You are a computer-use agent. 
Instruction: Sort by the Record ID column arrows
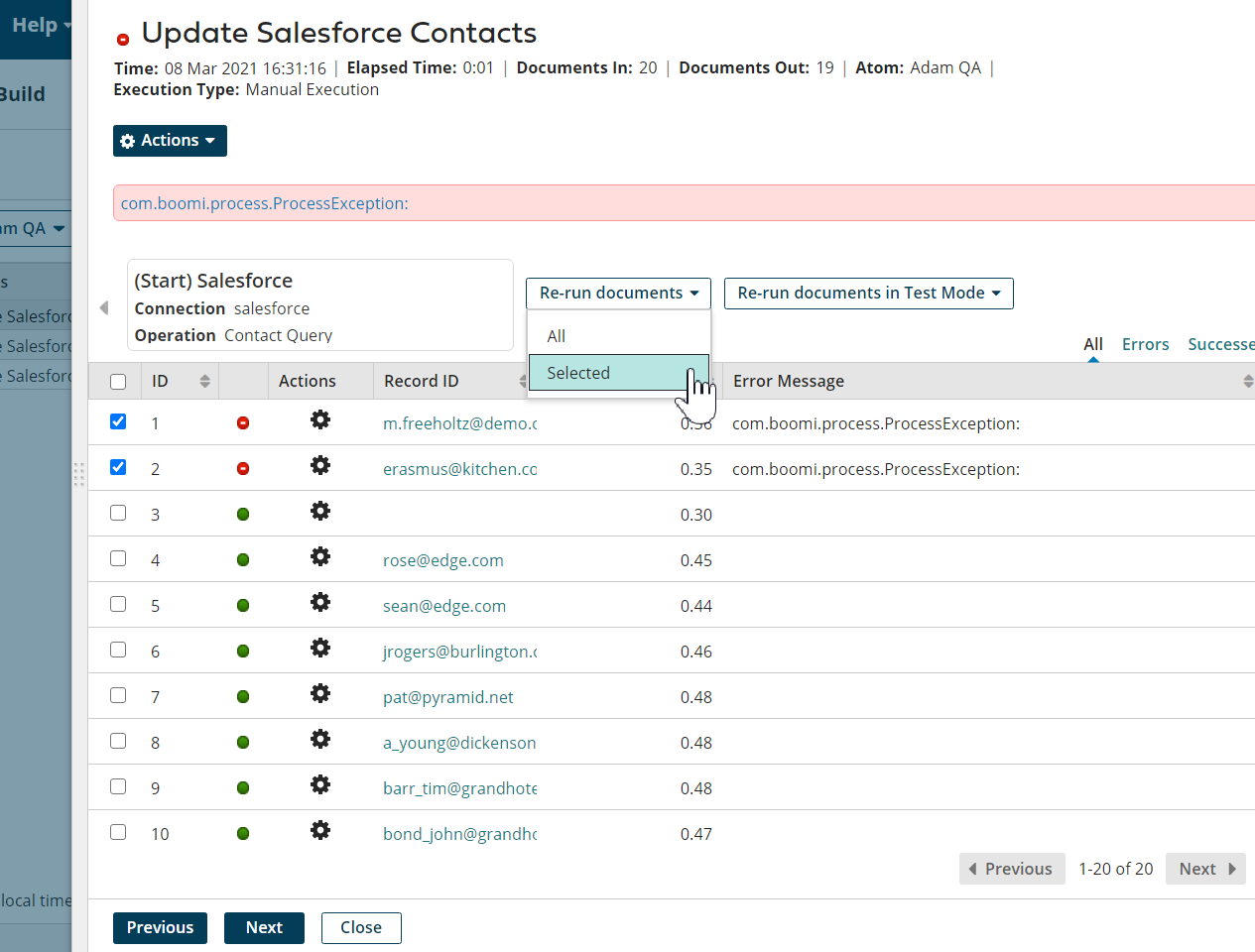pyautogui.click(x=524, y=380)
